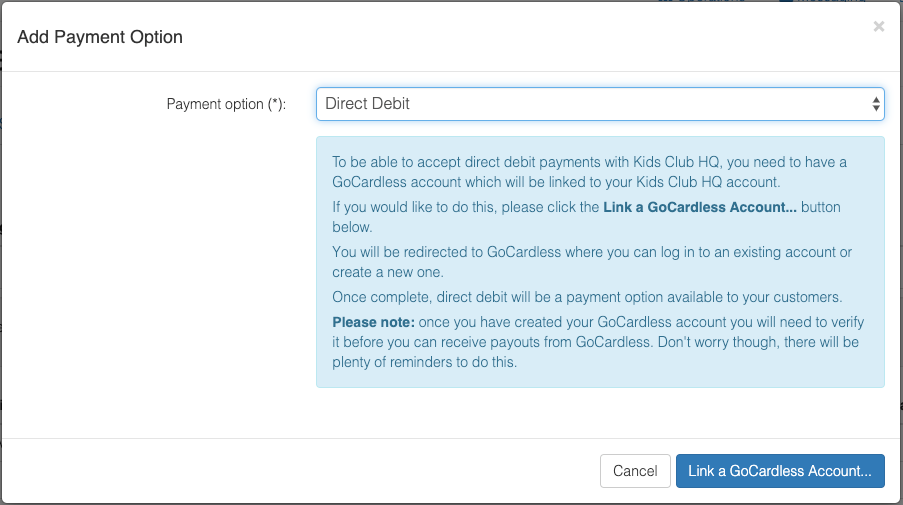Click the blue Link a GoCardless Account button
This screenshot has height=505, width=903.
[x=780, y=471]
